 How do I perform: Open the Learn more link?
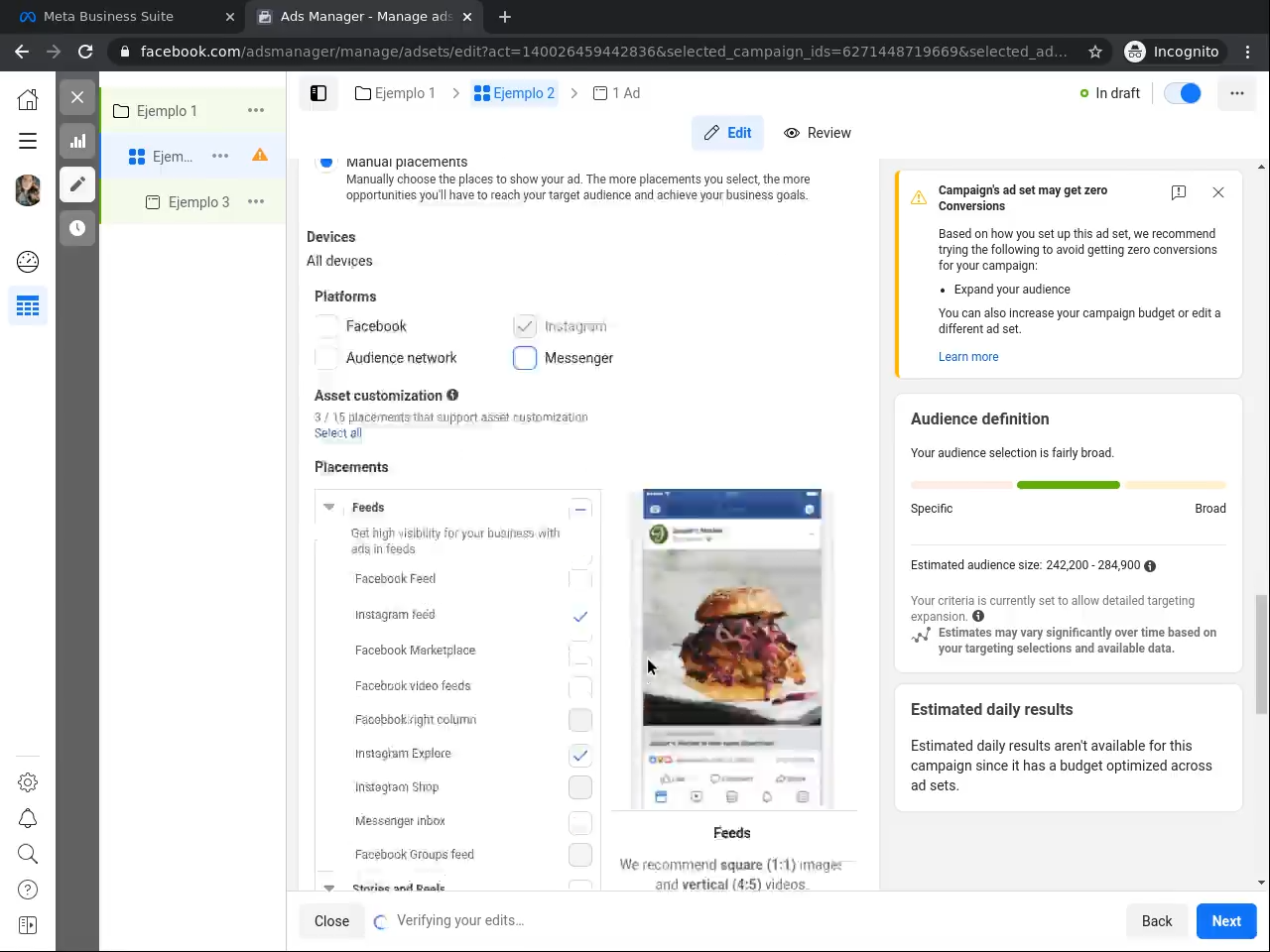tap(968, 357)
